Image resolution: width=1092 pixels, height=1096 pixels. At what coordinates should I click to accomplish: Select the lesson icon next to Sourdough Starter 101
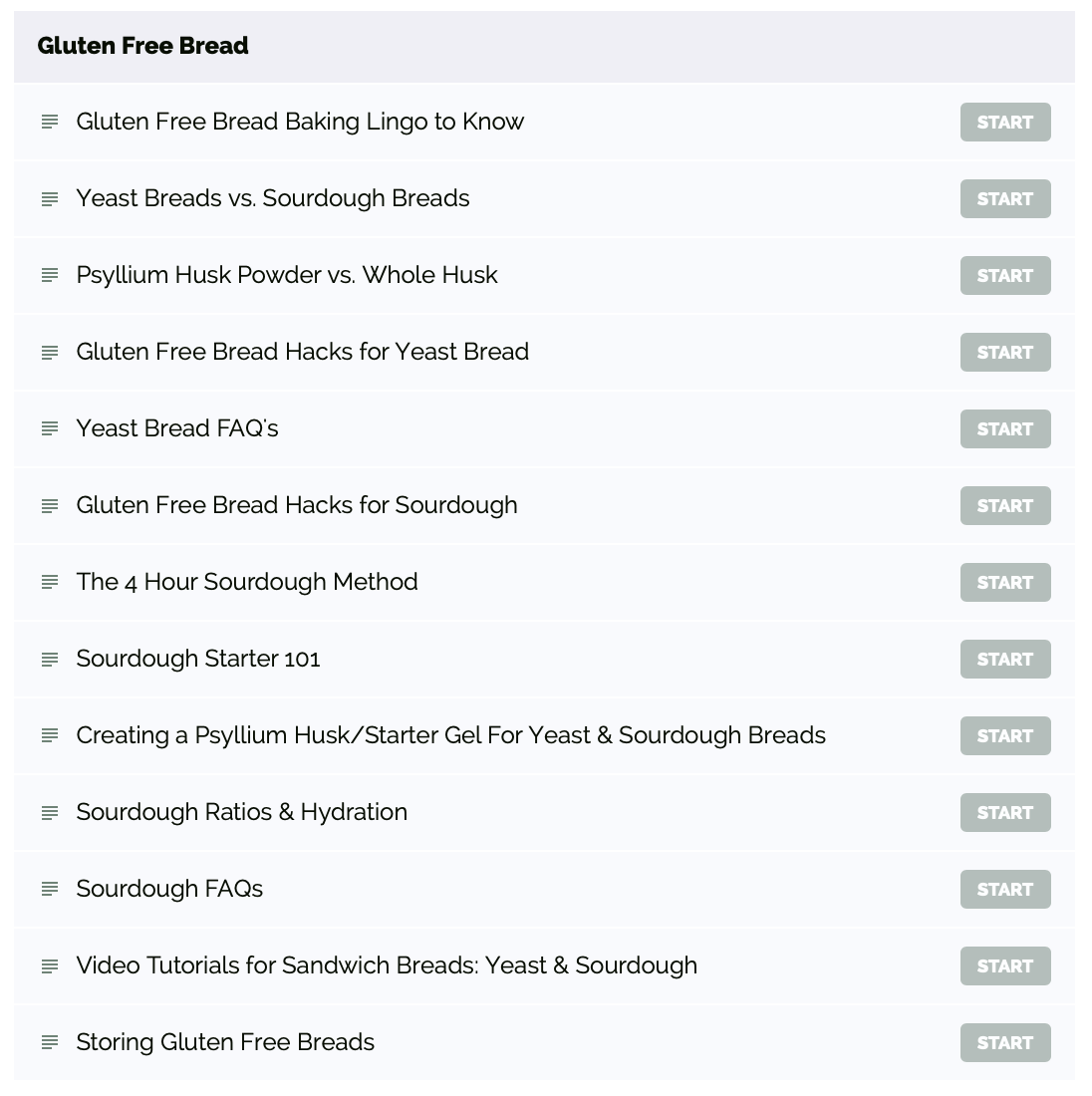(50, 659)
